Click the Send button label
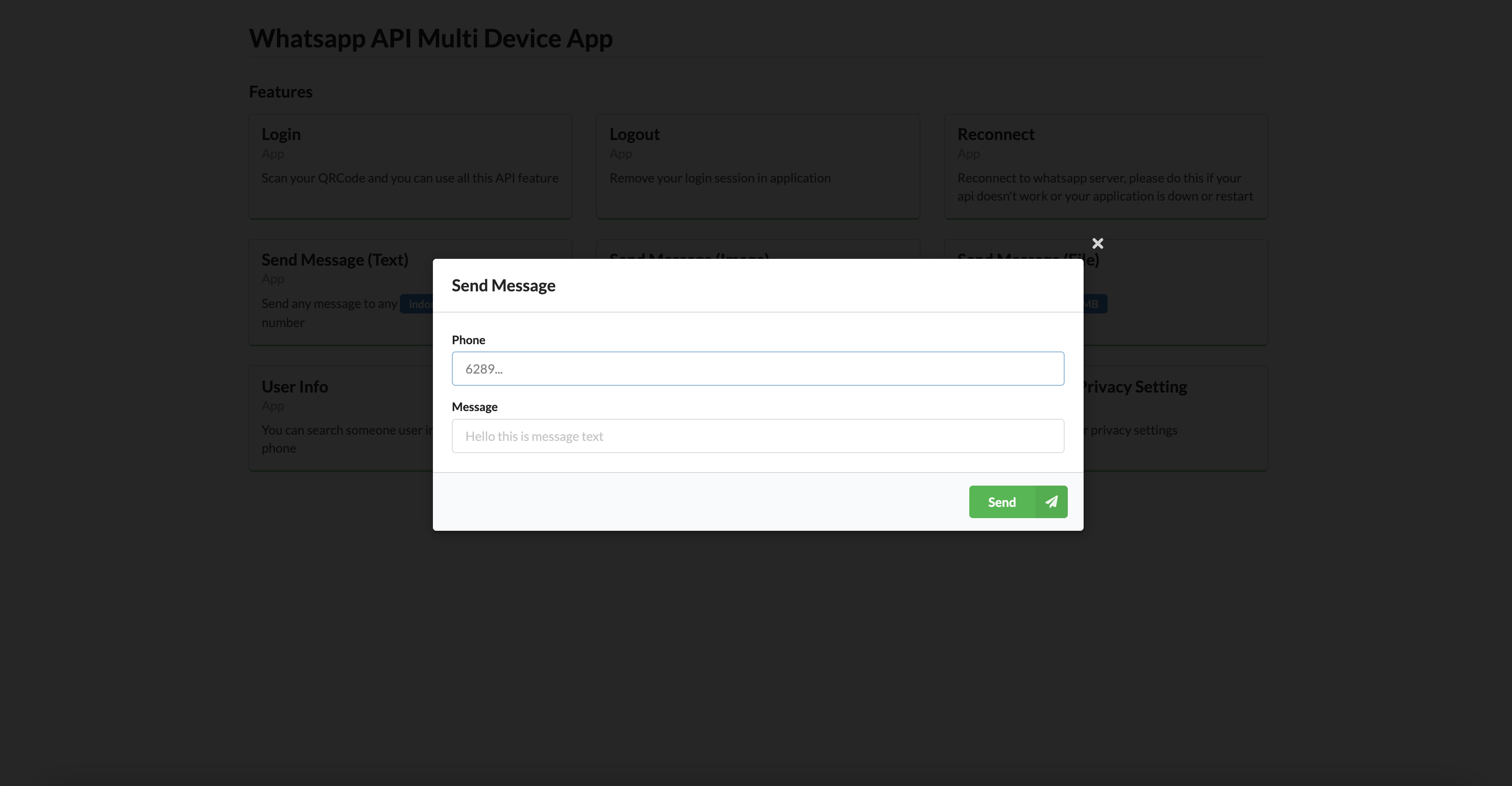Screen dimensions: 1512x786 click(1001, 502)
